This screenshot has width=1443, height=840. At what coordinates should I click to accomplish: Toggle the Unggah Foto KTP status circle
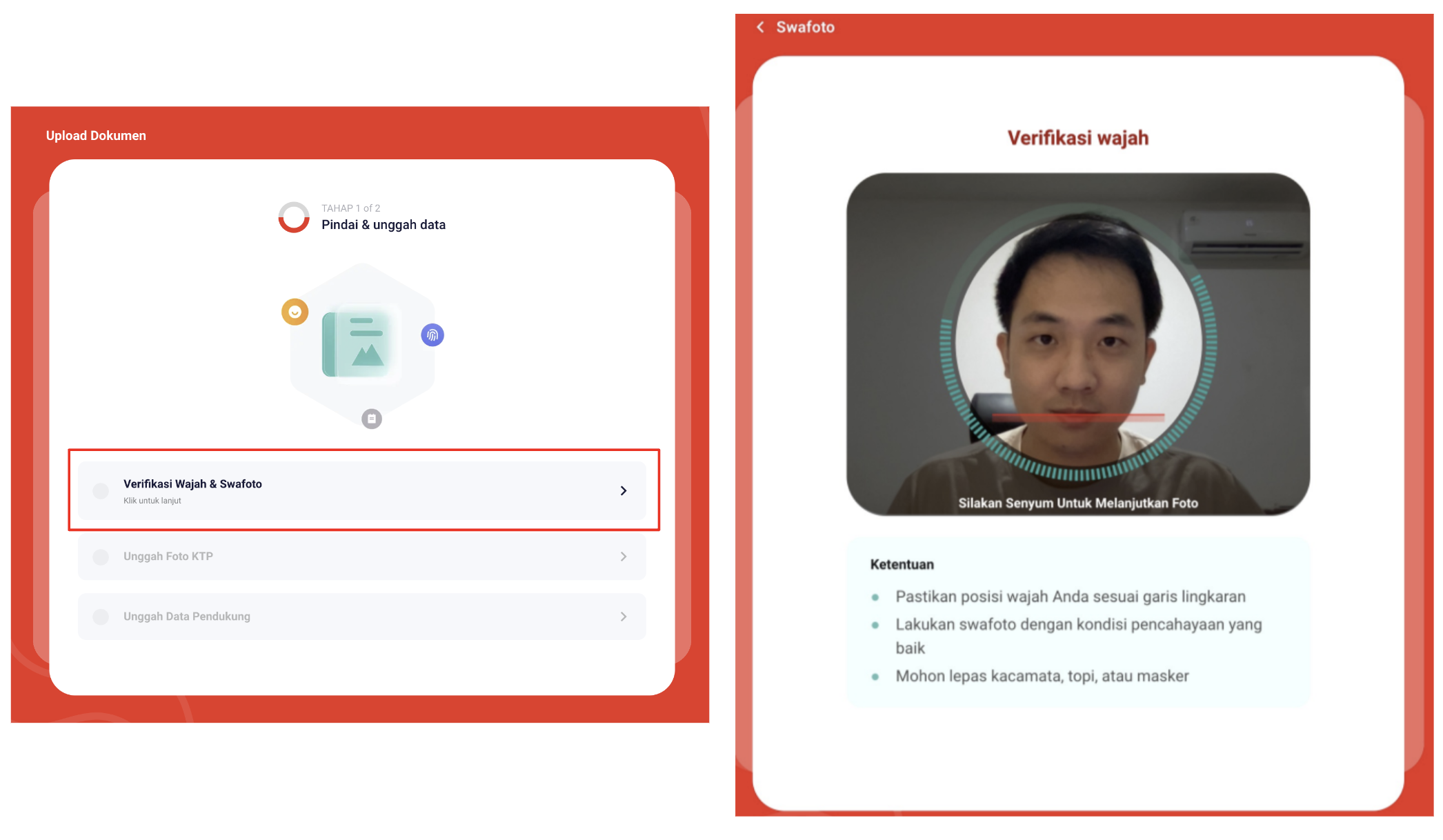tap(101, 557)
